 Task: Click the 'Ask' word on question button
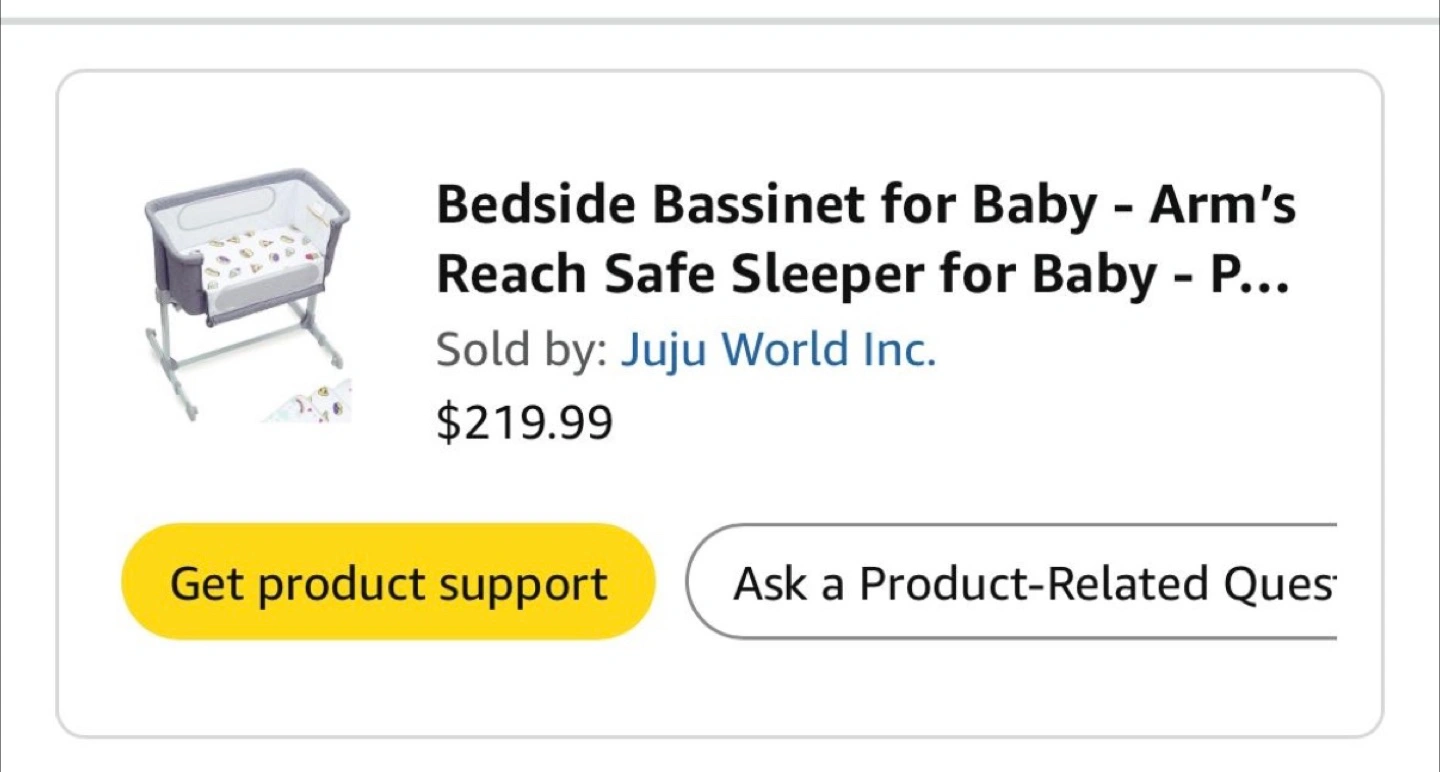click(770, 582)
